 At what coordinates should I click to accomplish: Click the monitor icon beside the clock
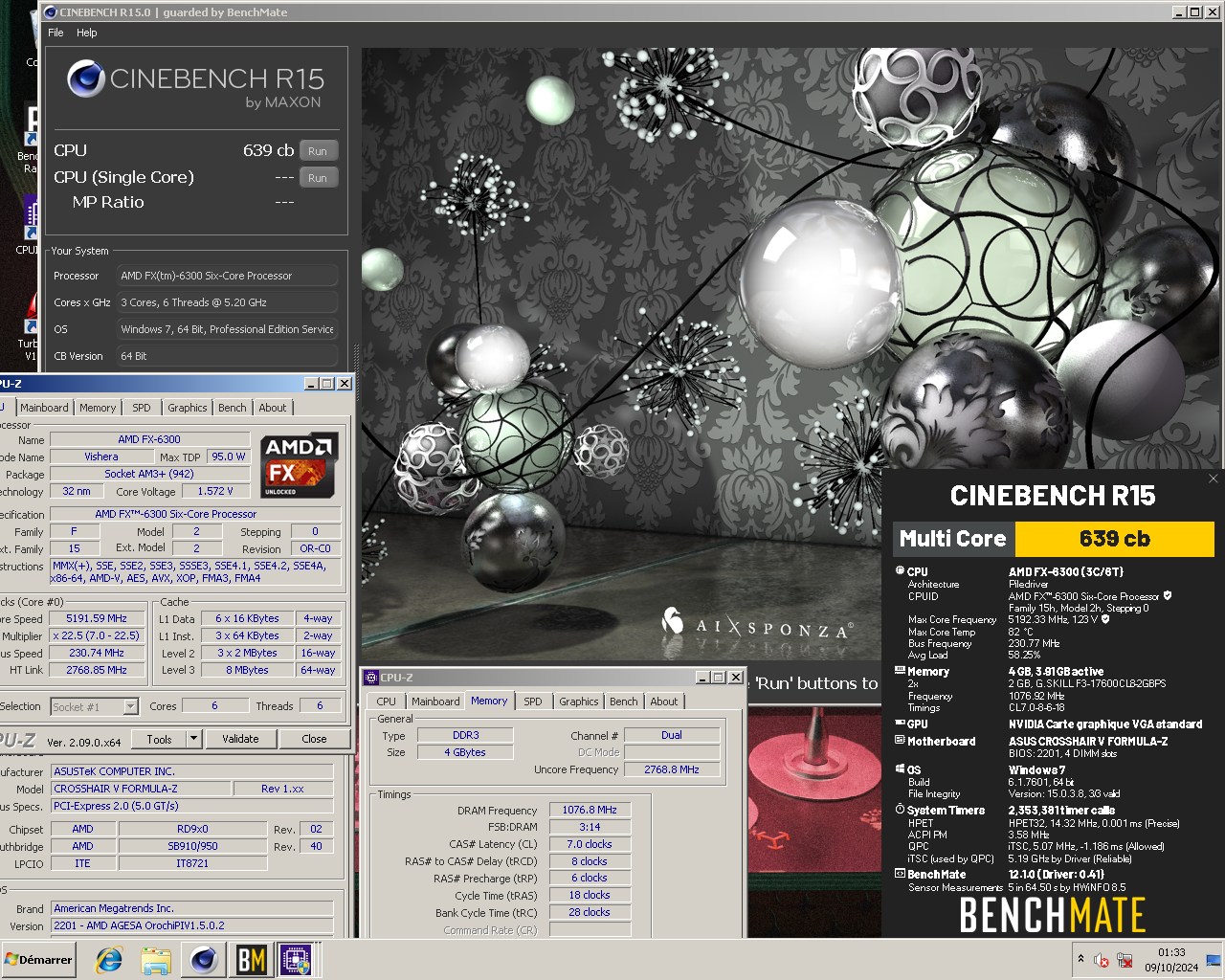point(1214,960)
